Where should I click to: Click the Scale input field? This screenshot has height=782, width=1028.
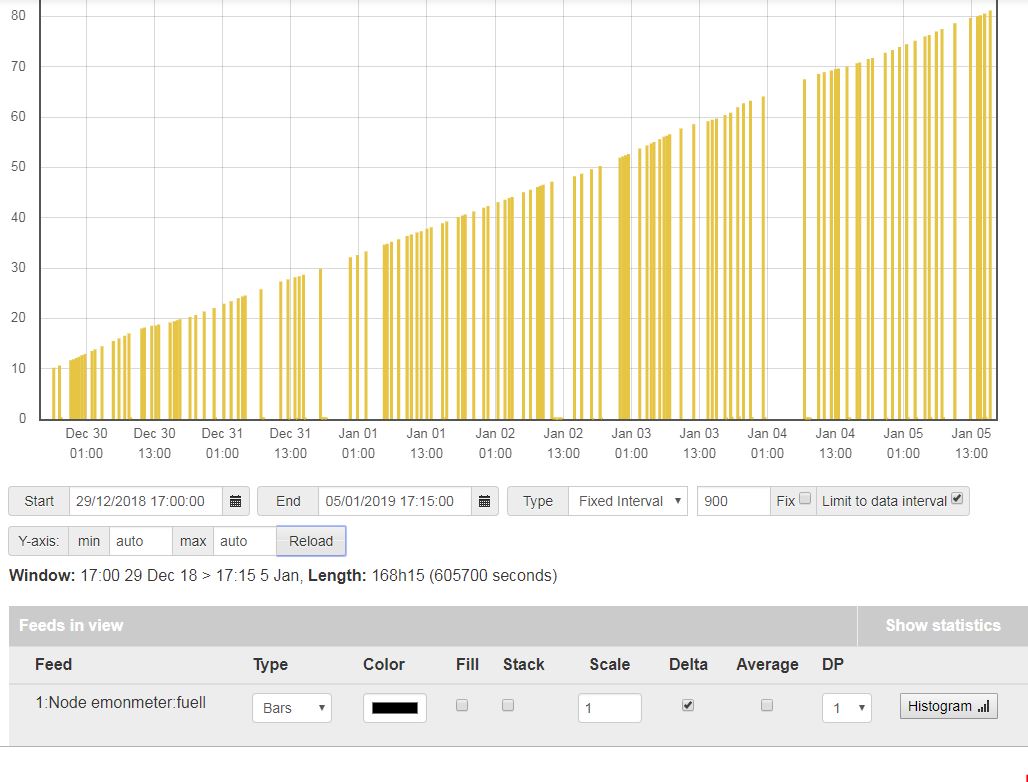tap(609, 708)
